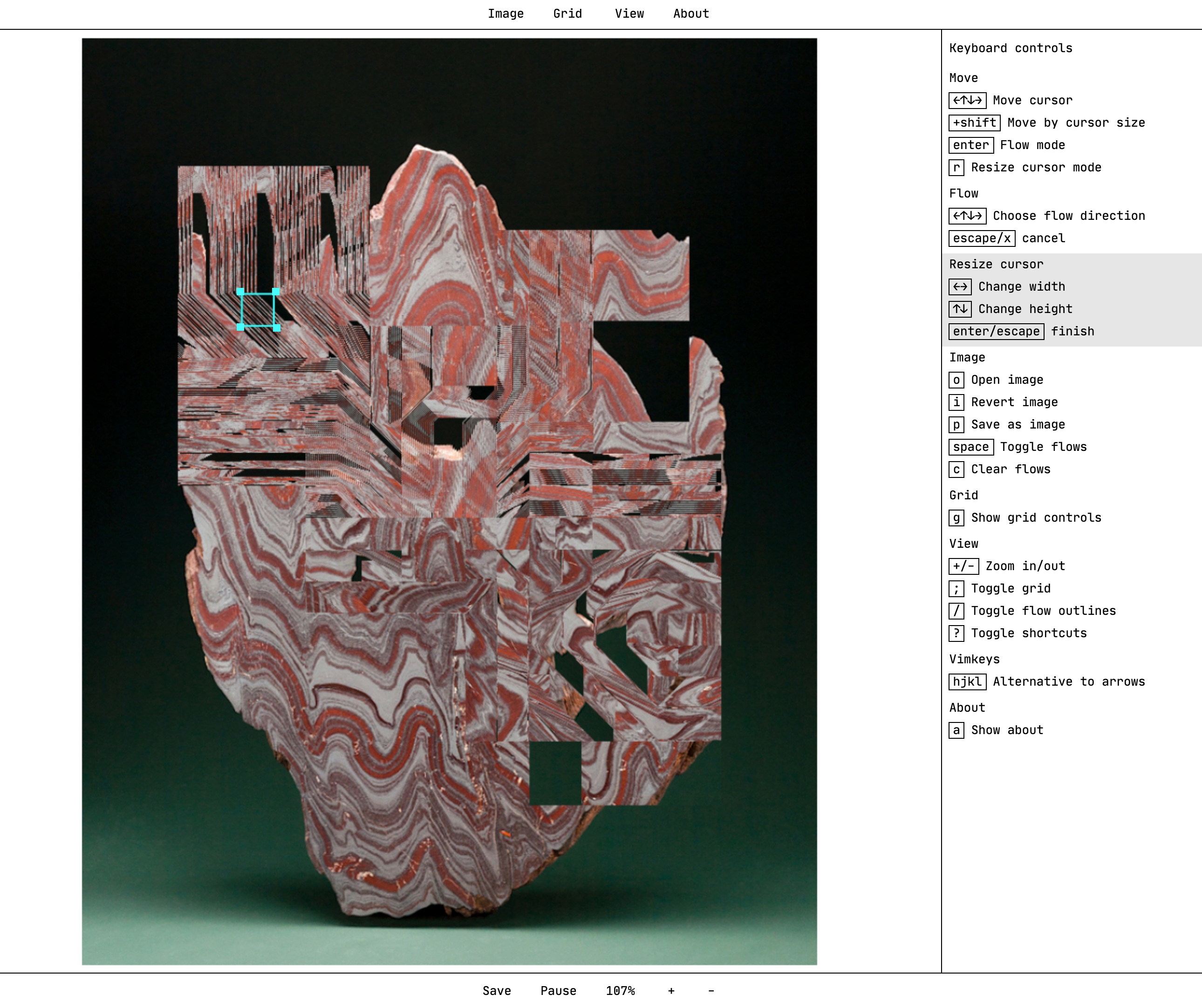This screenshot has height=1008, width=1202.
Task: Click the escape/x cancel keycap
Action: click(x=981, y=238)
